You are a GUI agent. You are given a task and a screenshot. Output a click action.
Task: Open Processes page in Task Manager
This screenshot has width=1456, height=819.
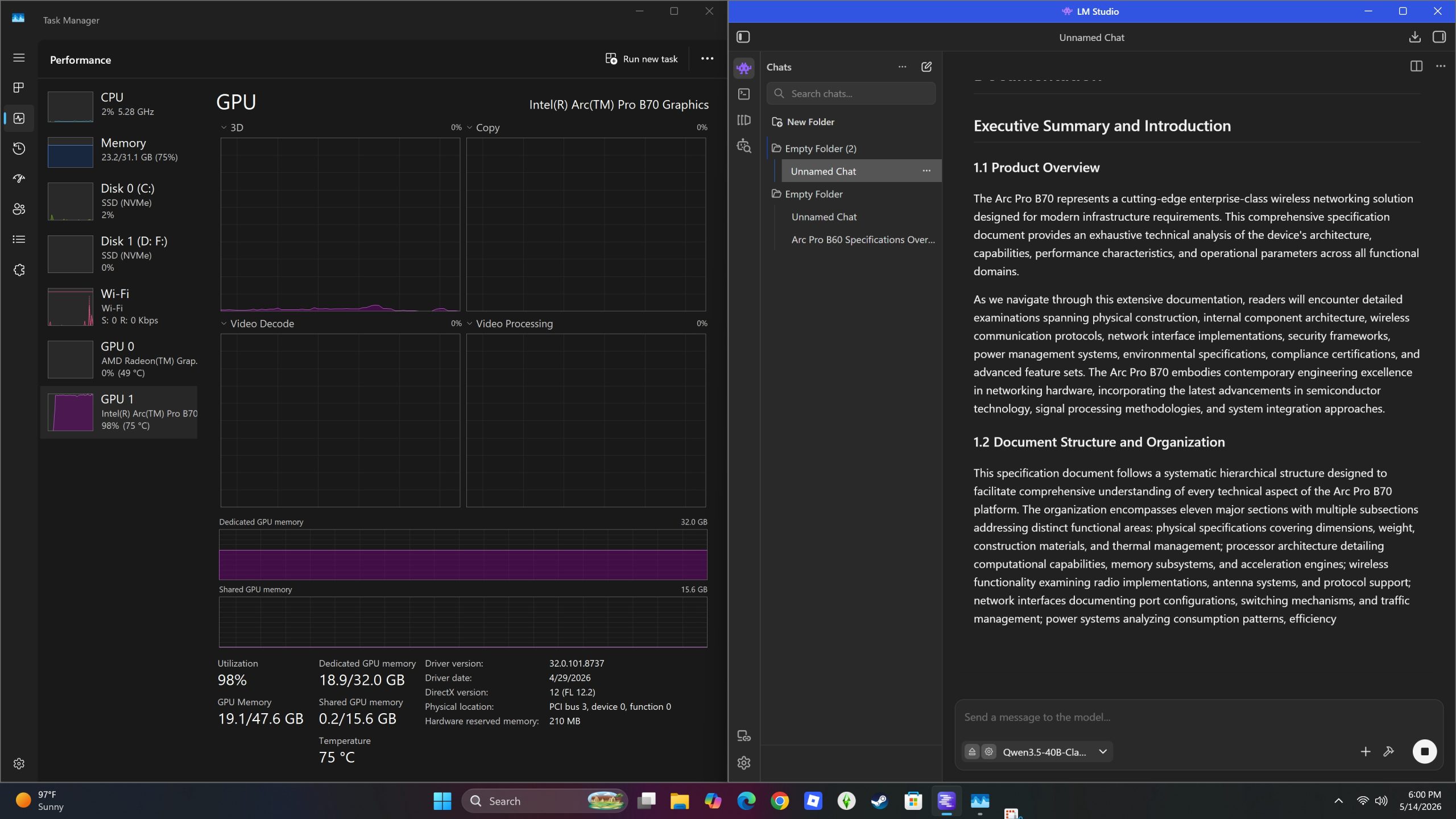tap(19, 88)
